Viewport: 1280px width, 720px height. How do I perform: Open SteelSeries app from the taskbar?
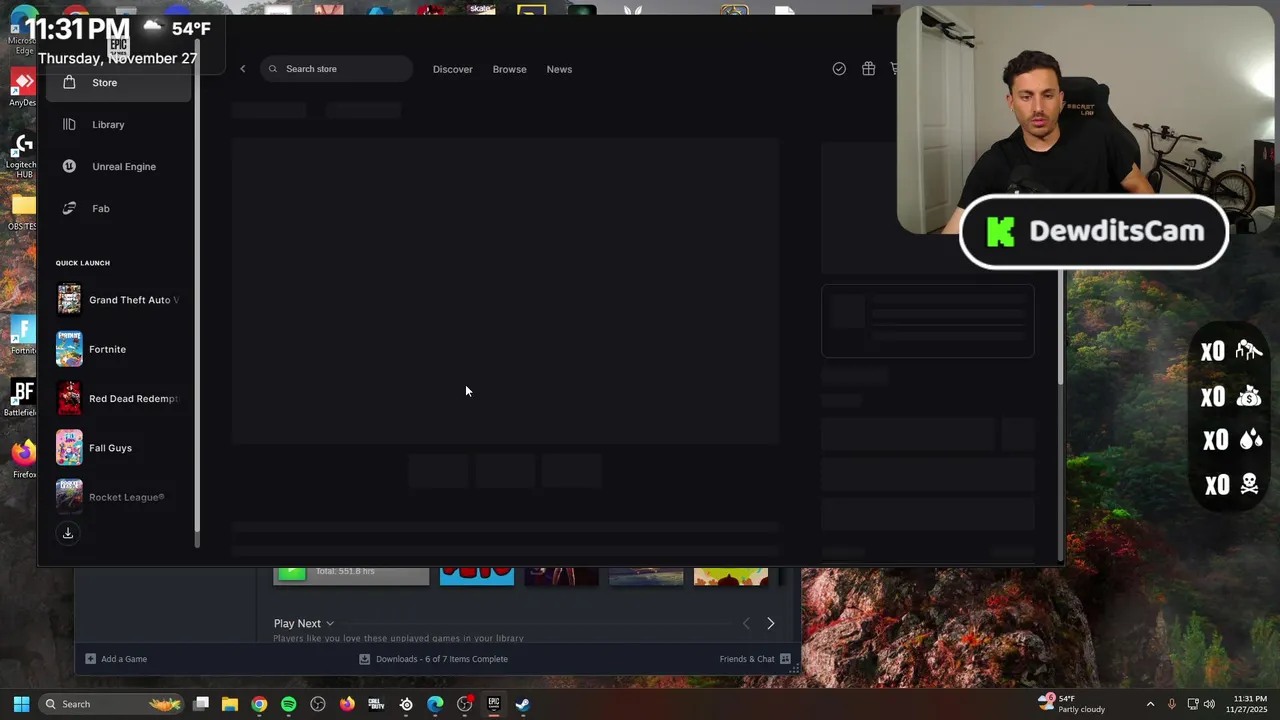(406, 704)
